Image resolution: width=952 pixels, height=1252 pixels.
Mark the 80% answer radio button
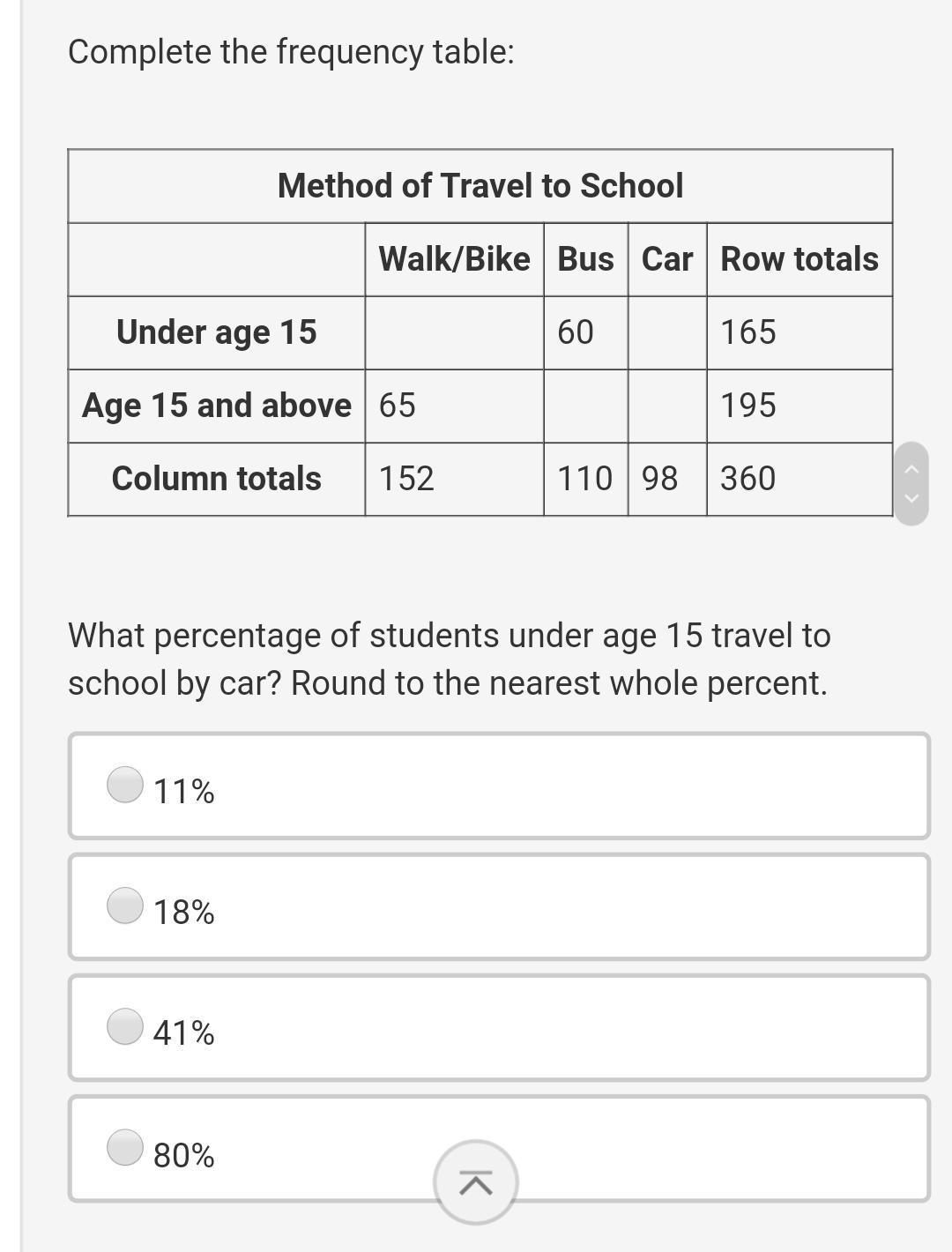click(x=125, y=1147)
